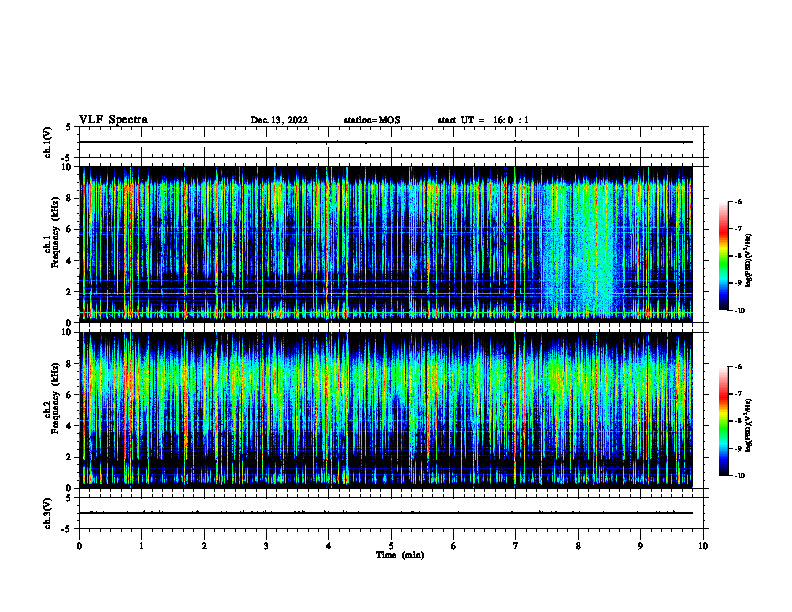The width and height of the screenshot is (792, 612).
Task: Click time axis tick label "4"
Action: pos(328,546)
